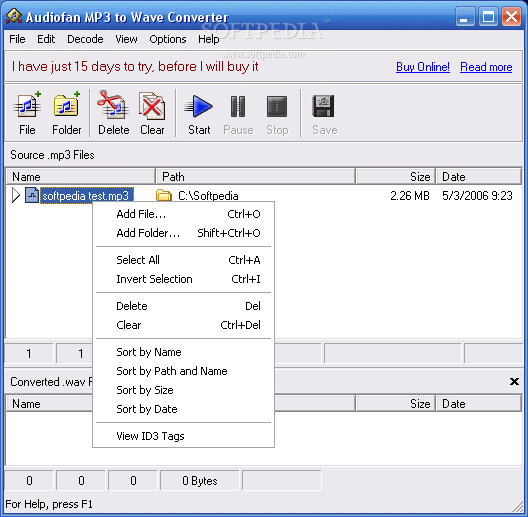Follow the Read more link
This screenshot has height=517, width=528.
coord(486,67)
